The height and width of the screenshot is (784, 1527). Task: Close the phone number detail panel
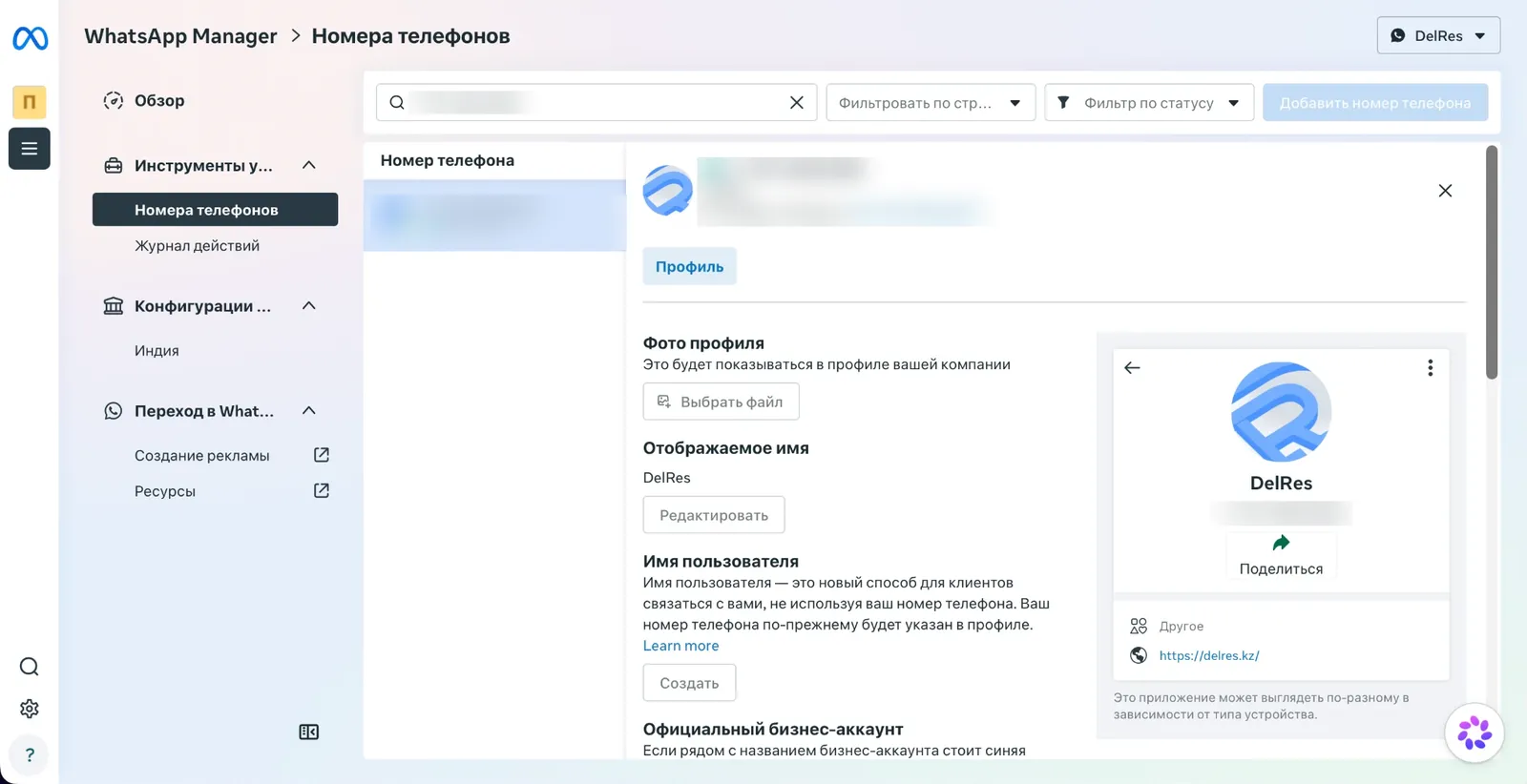pos(1445,191)
